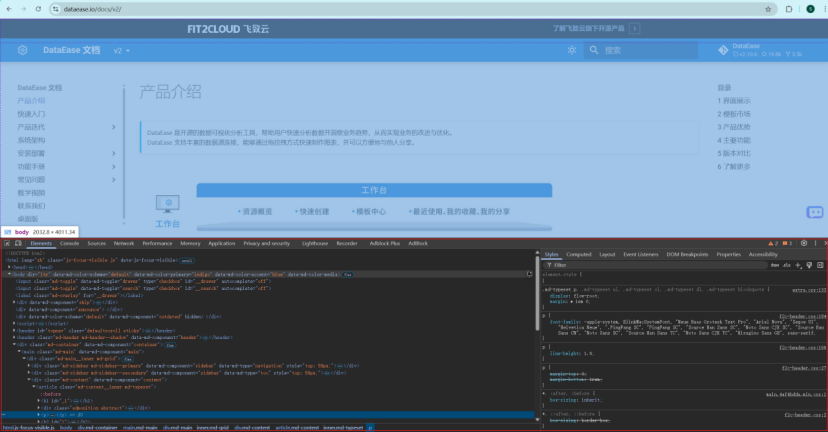Open the Adblock Plus DevTools tab
The image size is (828, 432).
click(x=384, y=243)
